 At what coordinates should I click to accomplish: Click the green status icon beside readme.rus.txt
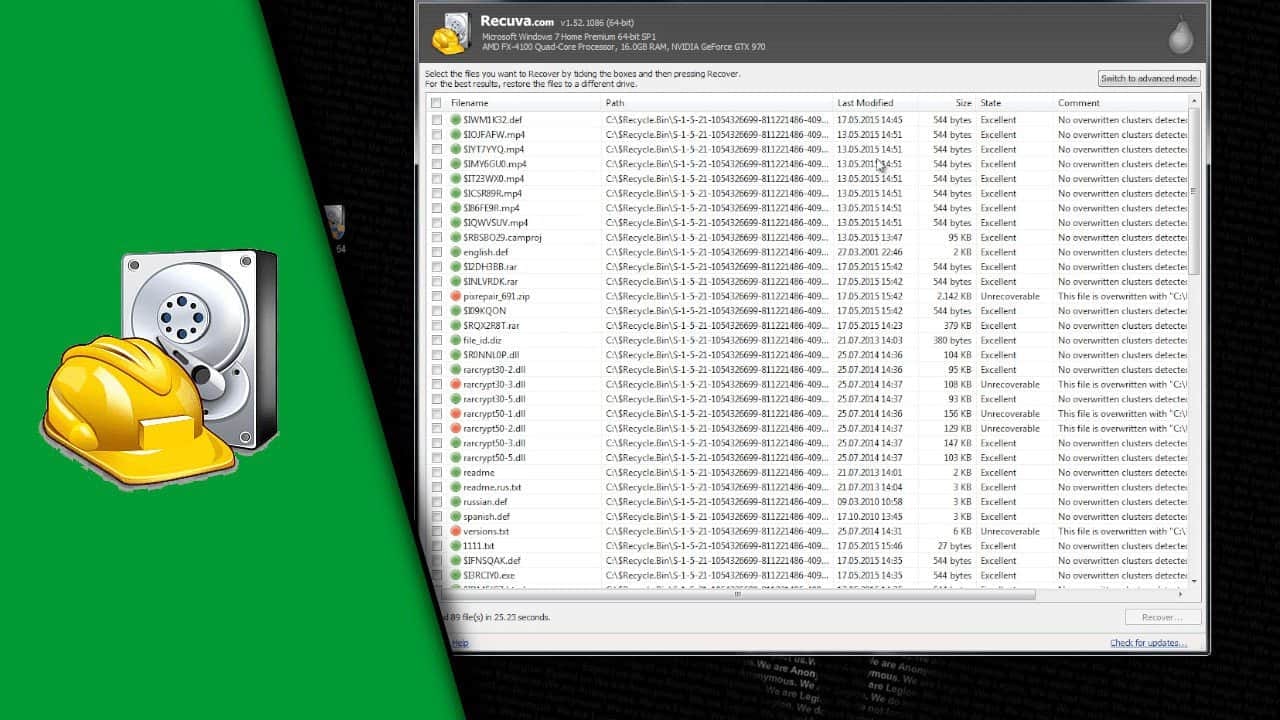(x=456, y=487)
